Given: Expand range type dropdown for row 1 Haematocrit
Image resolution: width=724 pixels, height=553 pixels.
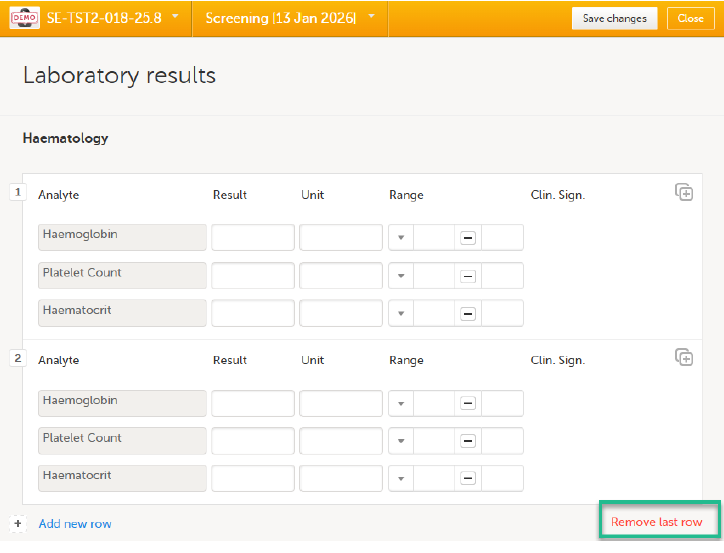Looking at the screenshot, I should click(x=401, y=314).
